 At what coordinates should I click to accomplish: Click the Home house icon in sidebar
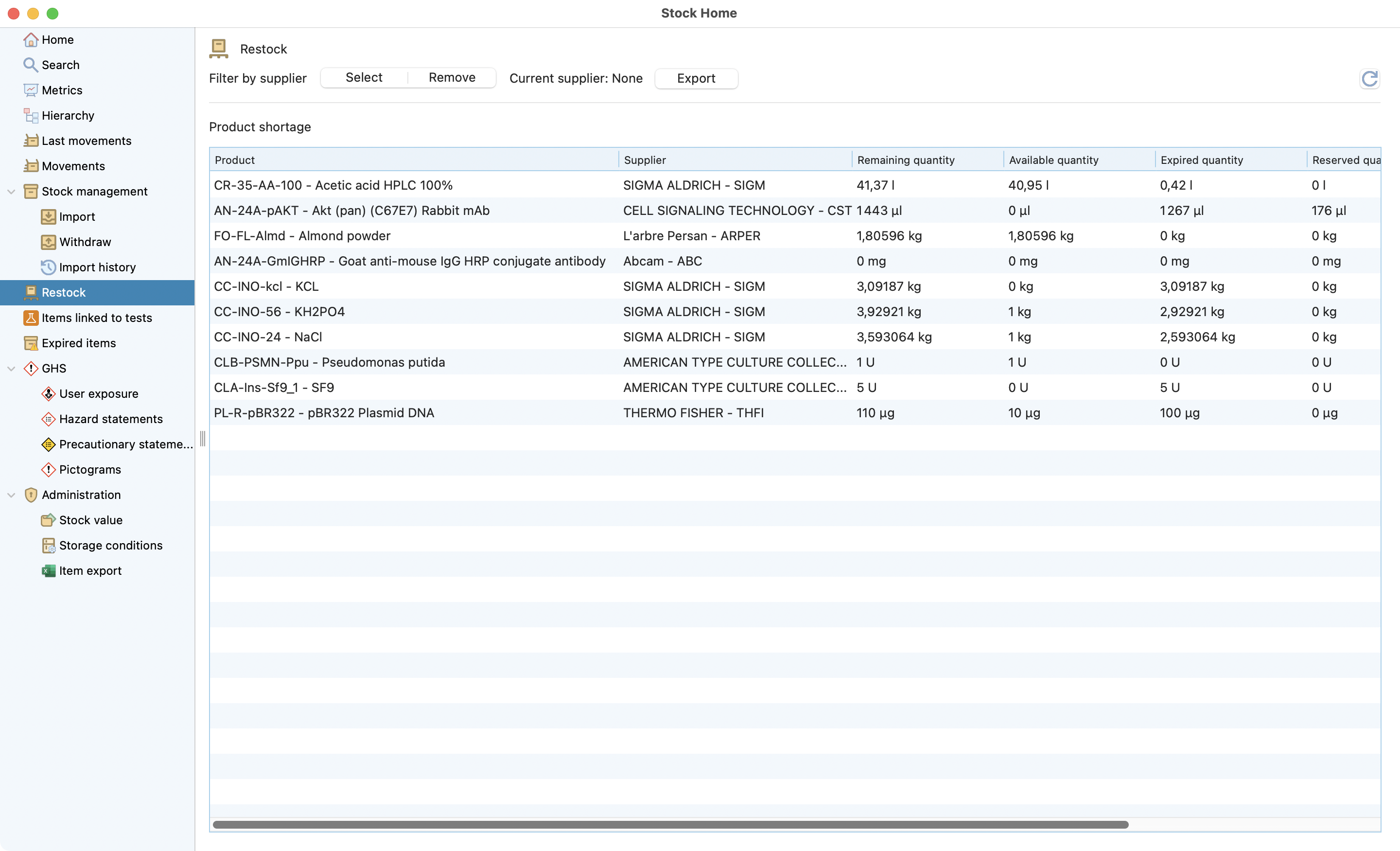point(31,40)
